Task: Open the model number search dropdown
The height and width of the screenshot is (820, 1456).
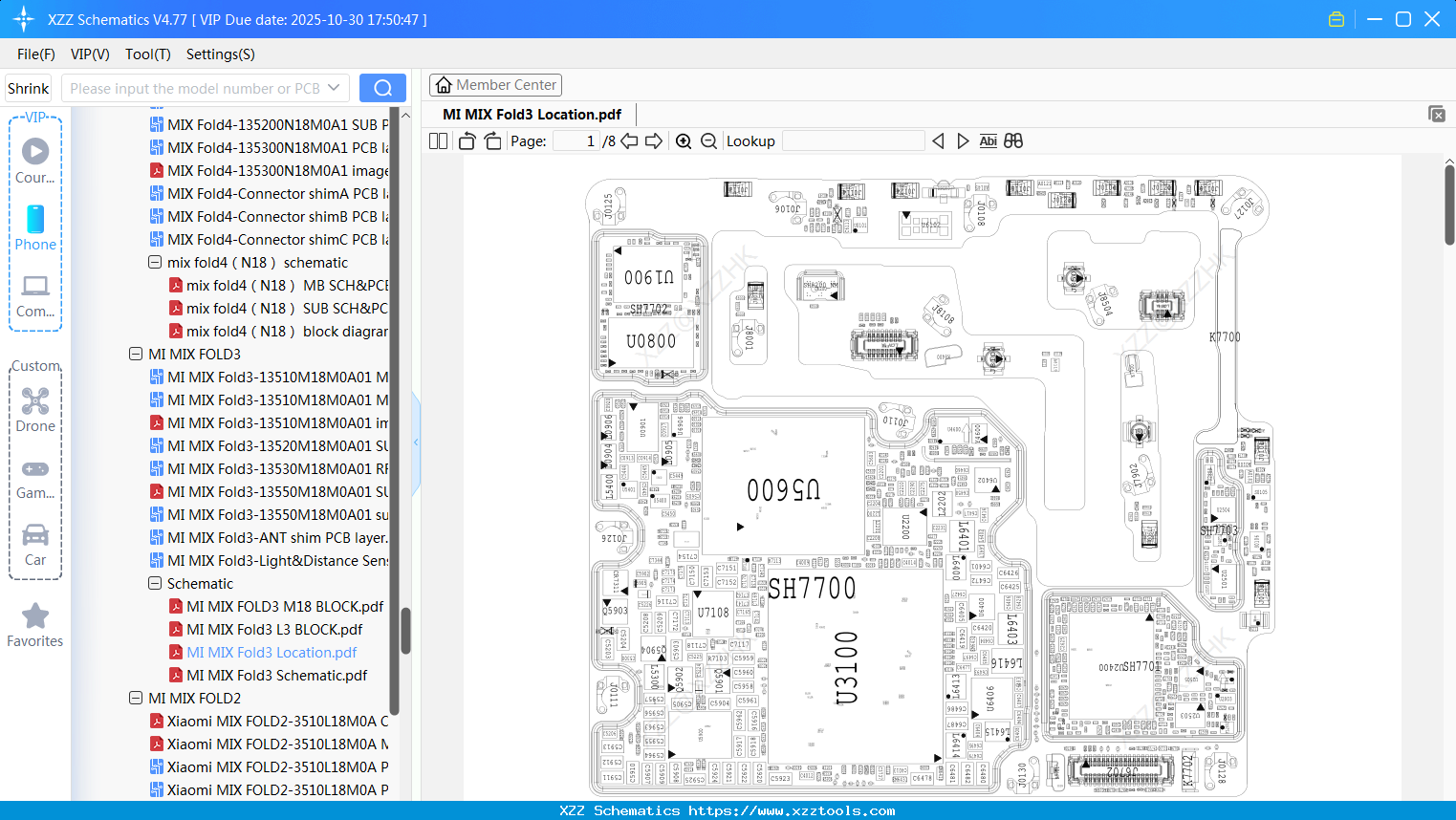Action: click(x=336, y=87)
